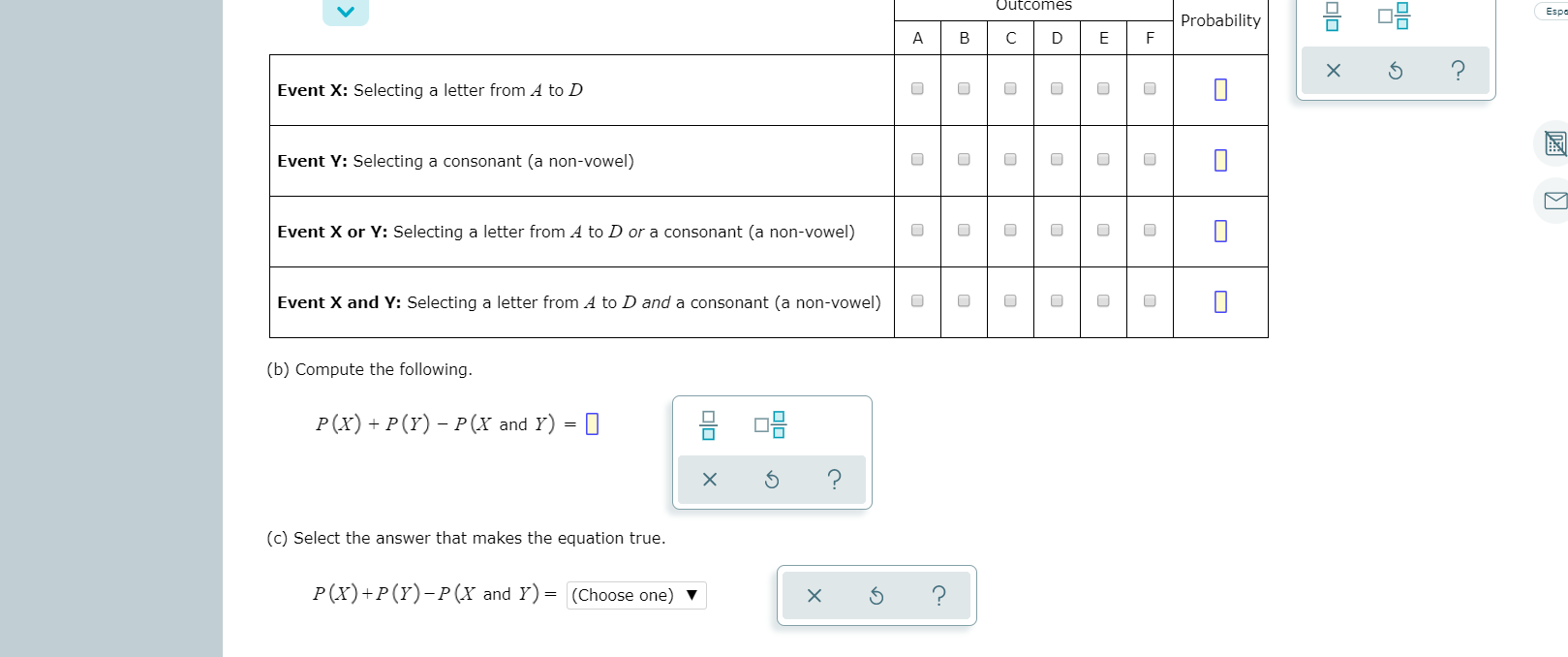
Task: Click the Outcomes header label
Action: 1032,6
